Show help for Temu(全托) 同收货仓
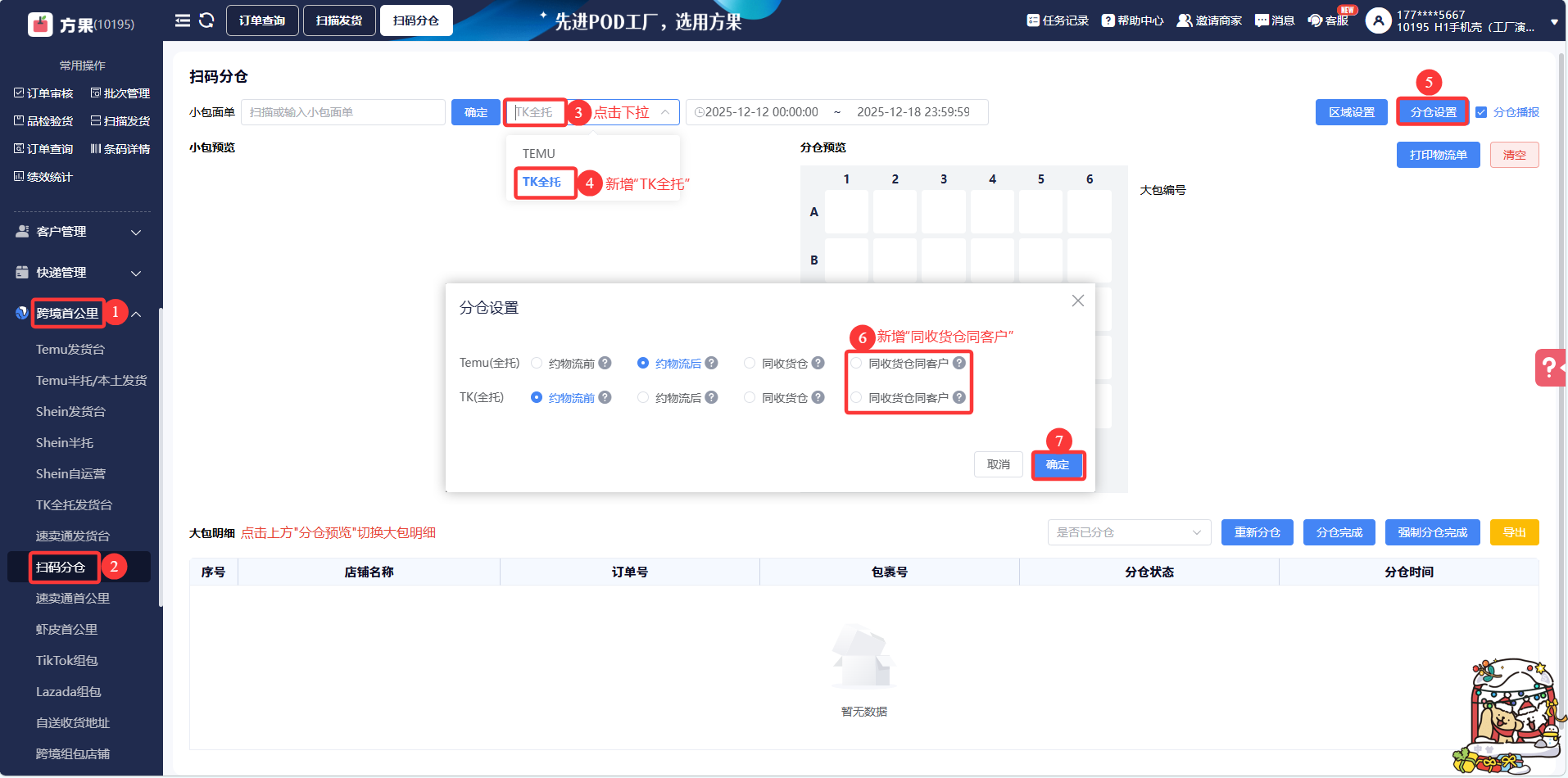The height and width of the screenshot is (778, 1568). point(818,363)
